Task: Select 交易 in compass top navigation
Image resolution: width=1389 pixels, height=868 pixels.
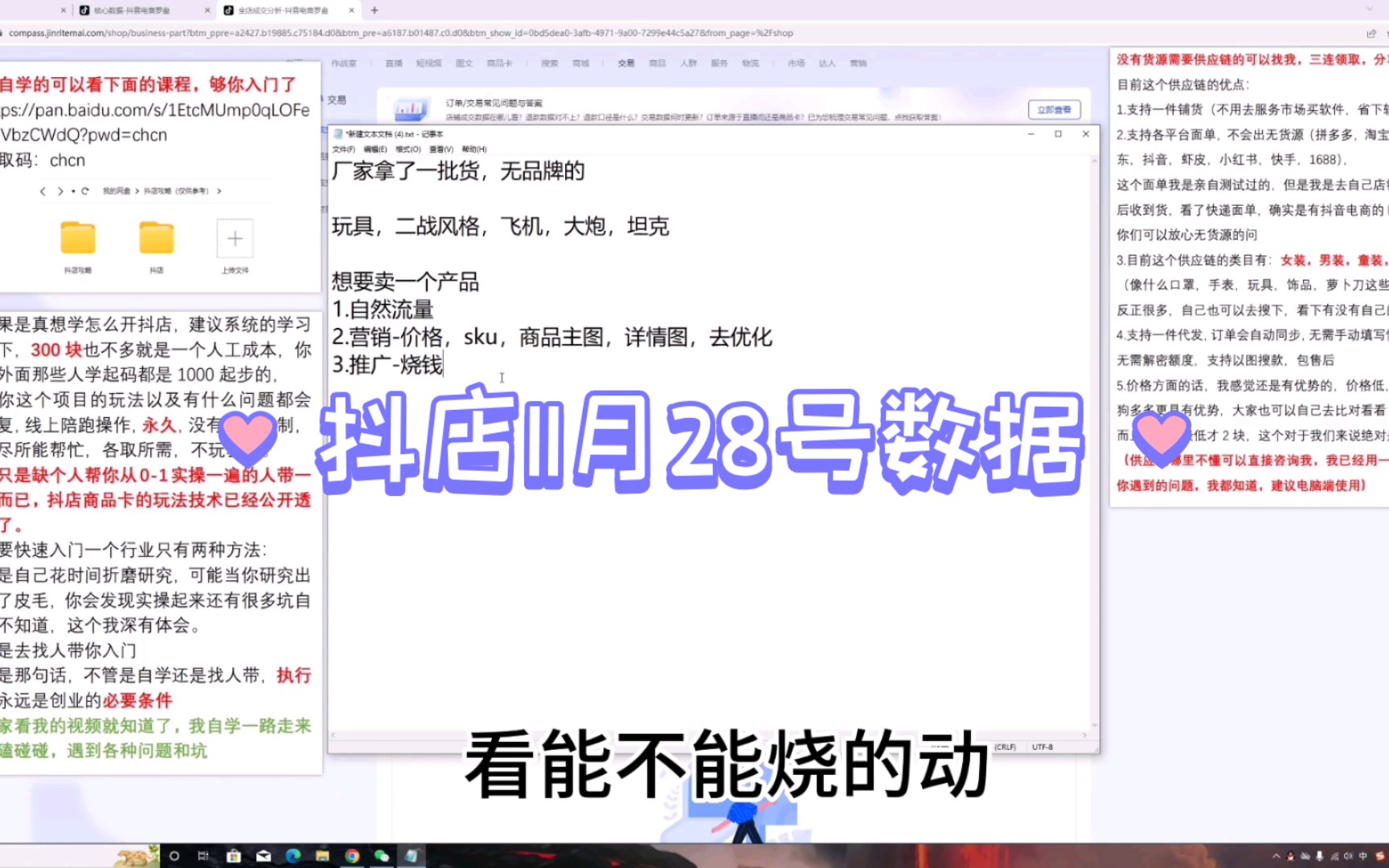Action: [x=626, y=63]
